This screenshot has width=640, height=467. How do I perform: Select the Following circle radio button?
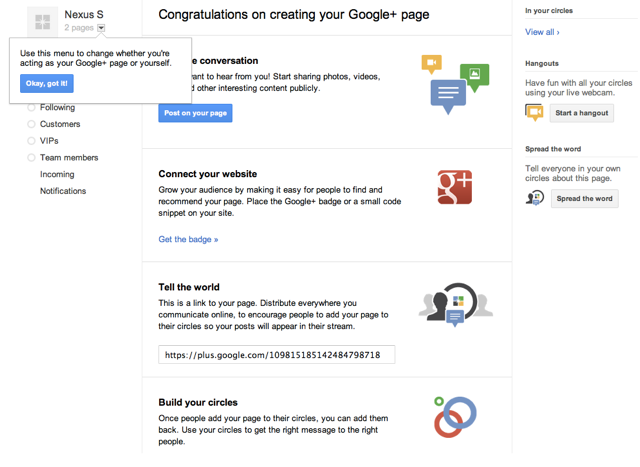[x=32, y=108]
